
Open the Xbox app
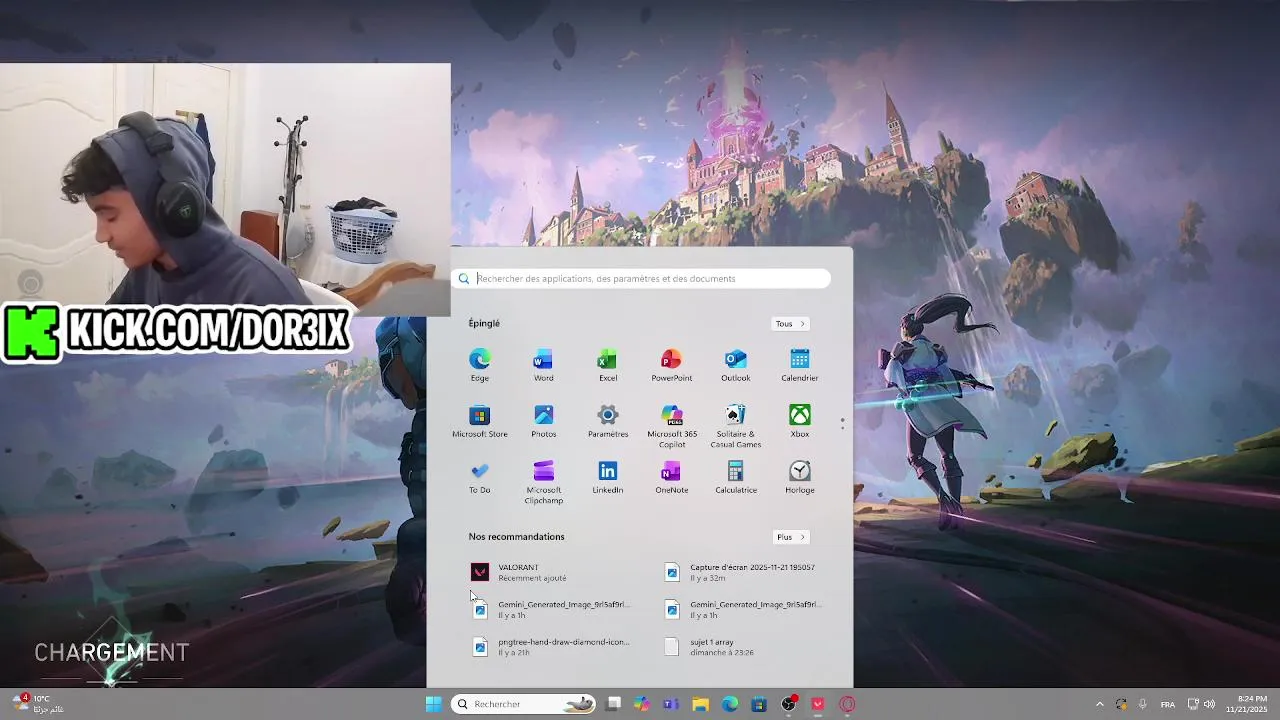tap(800, 421)
